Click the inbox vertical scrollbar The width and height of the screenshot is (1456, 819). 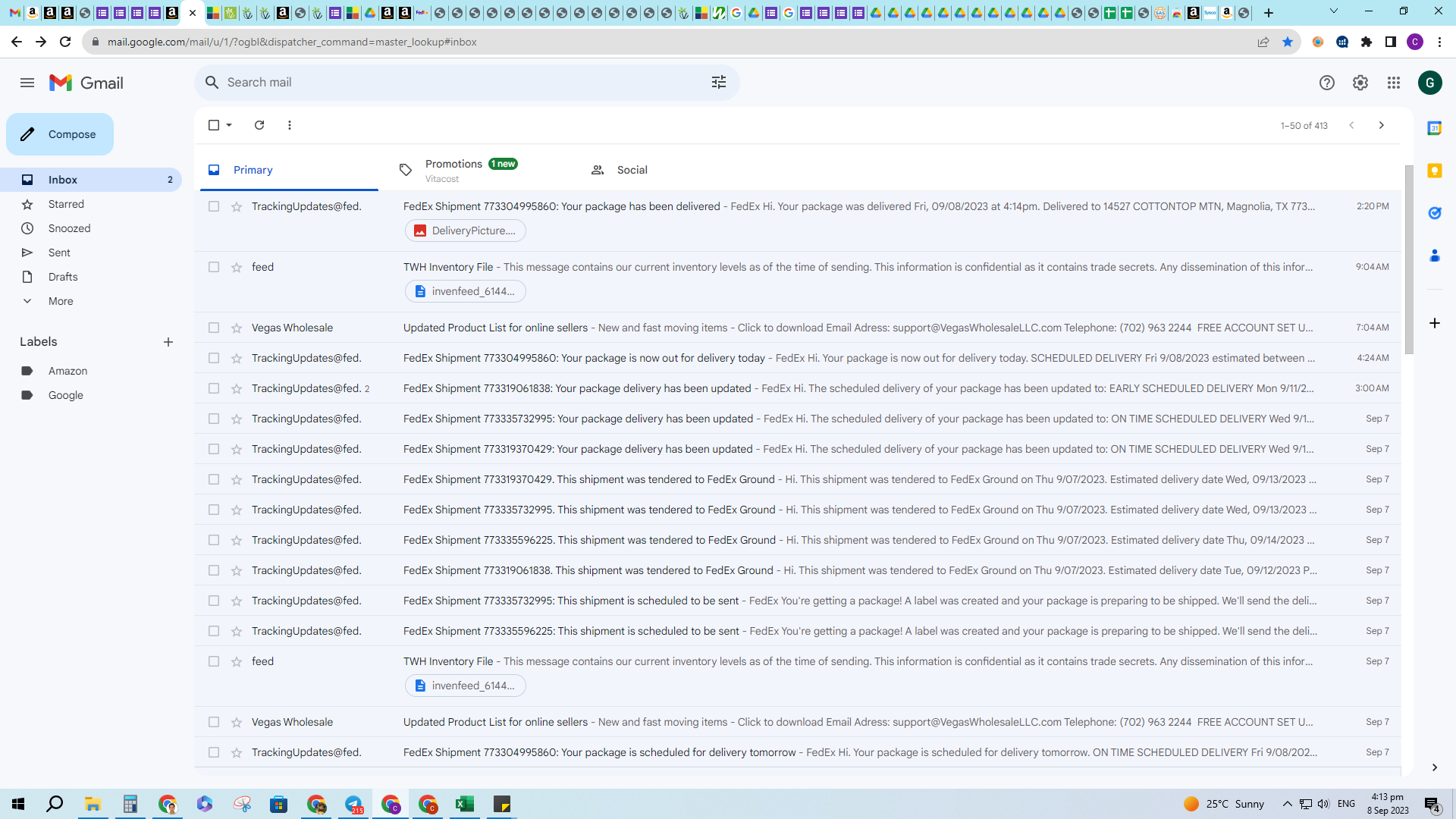pyautogui.click(x=1409, y=259)
